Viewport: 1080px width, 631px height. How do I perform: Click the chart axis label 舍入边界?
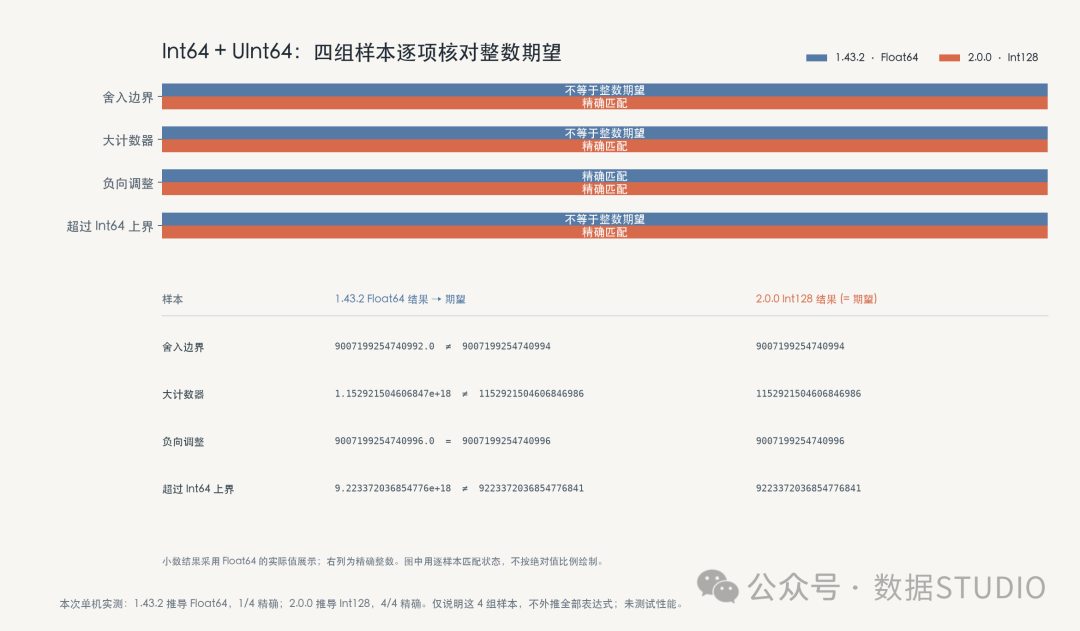[x=128, y=97]
